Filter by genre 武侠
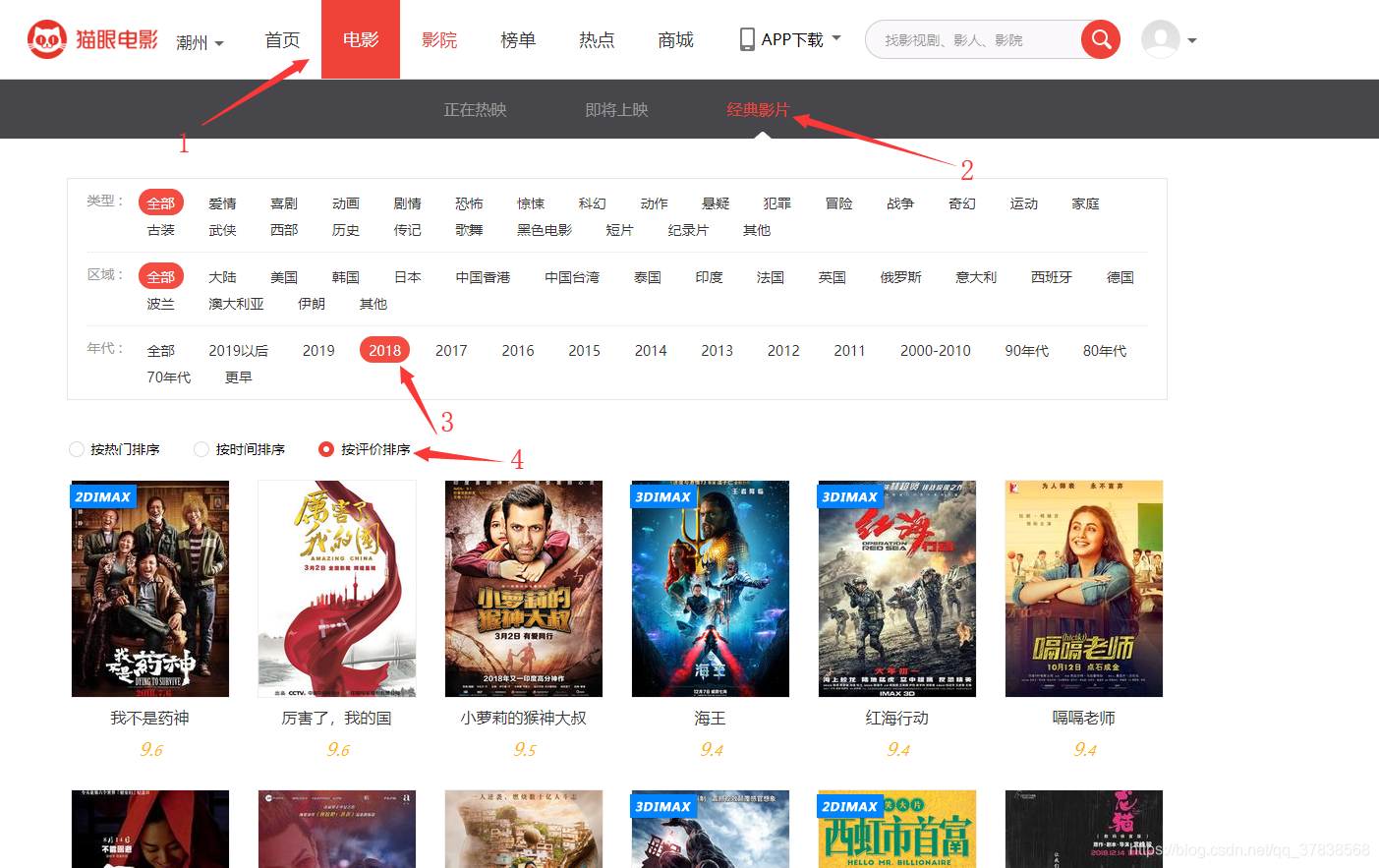 222,230
